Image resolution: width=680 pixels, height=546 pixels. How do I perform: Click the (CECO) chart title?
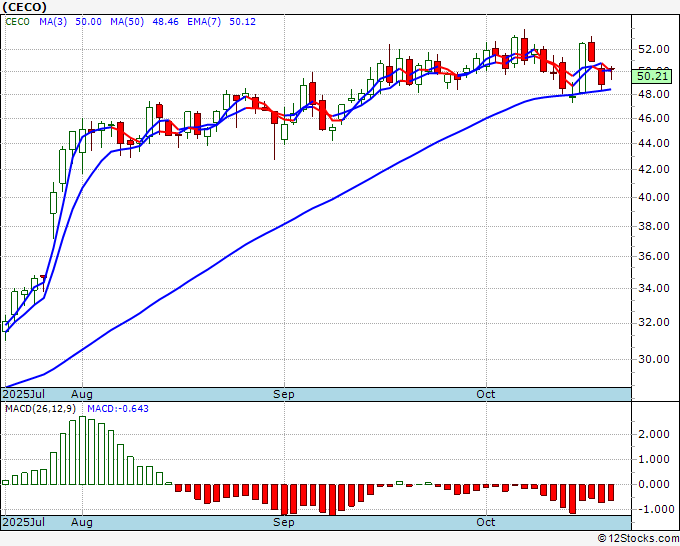coord(24,7)
